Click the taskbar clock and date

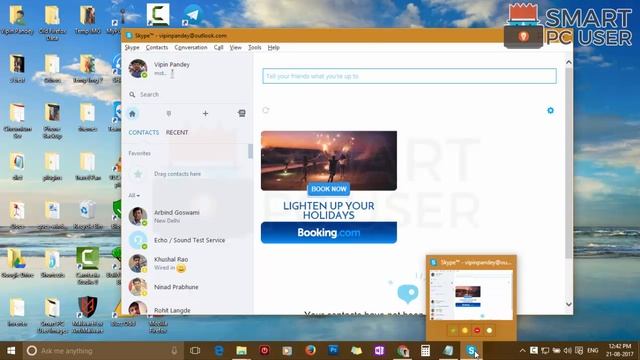click(619, 351)
